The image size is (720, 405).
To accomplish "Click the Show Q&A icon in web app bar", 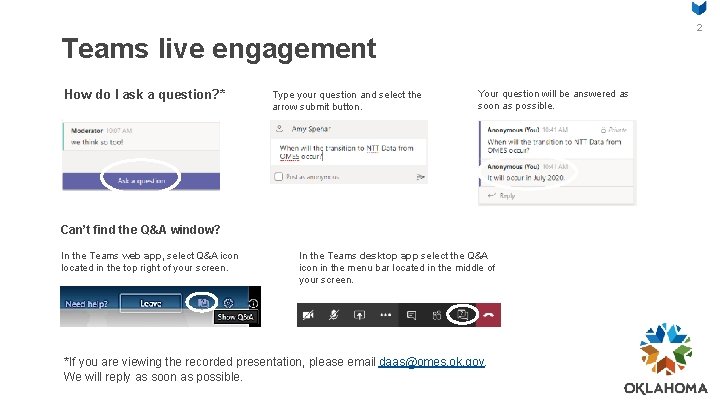I will click(202, 303).
